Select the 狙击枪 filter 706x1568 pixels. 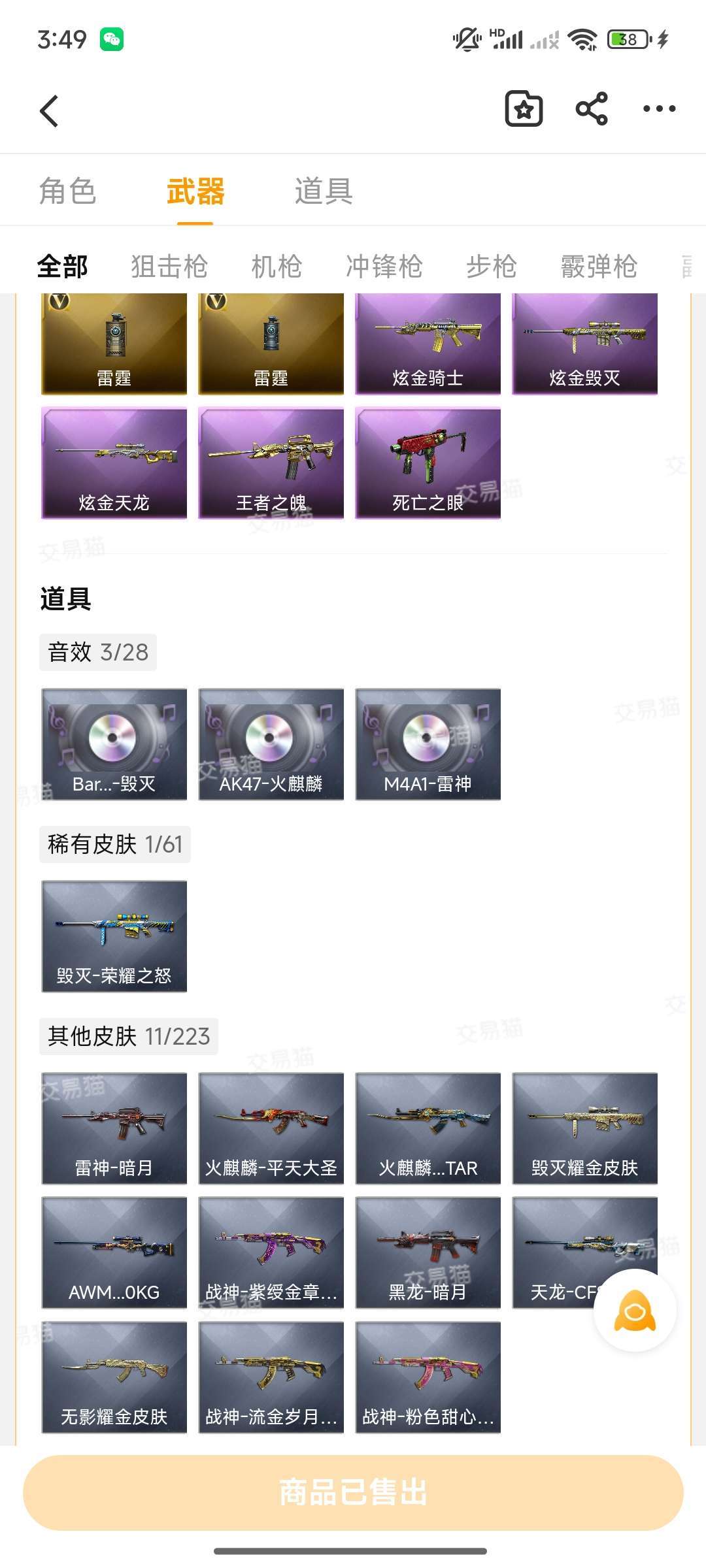click(x=169, y=267)
